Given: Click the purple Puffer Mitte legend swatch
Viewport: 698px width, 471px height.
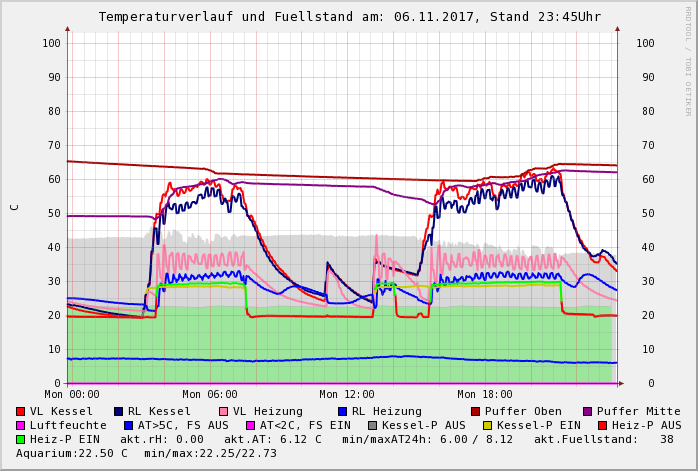Looking at the screenshot, I should [x=588, y=411].
